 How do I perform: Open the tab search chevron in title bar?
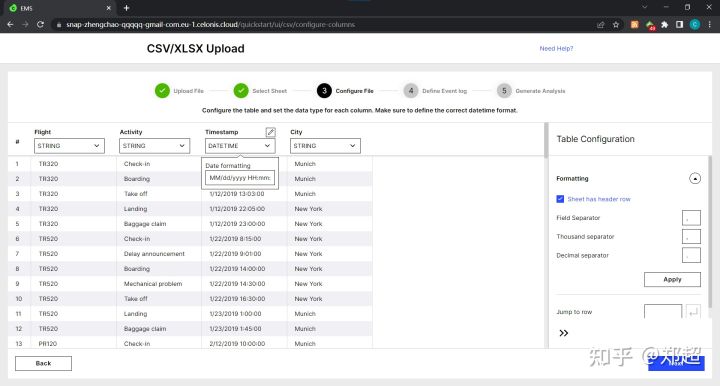[x=645, y=7]
